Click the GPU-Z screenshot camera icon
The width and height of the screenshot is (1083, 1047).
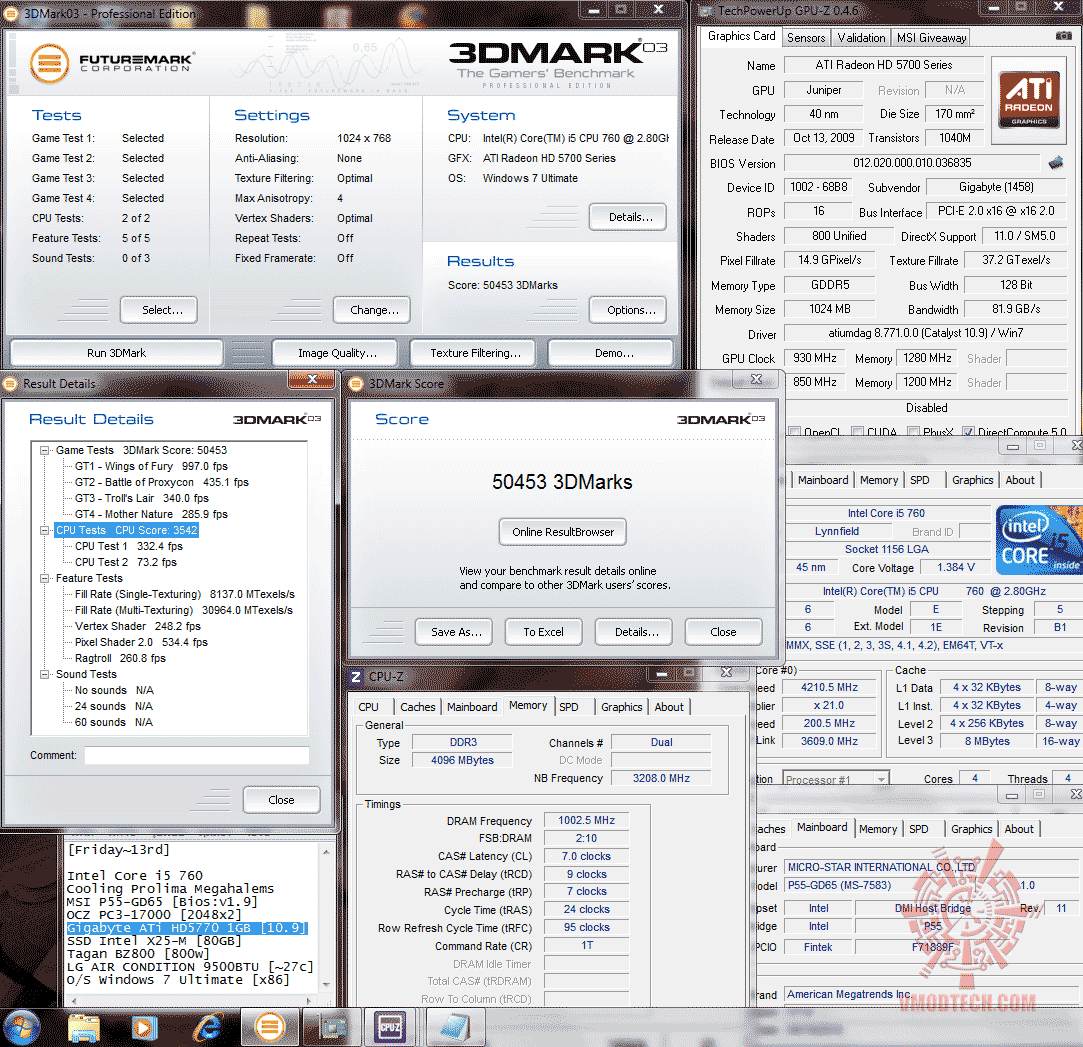pyautogui.click(x=1064, y=36)
